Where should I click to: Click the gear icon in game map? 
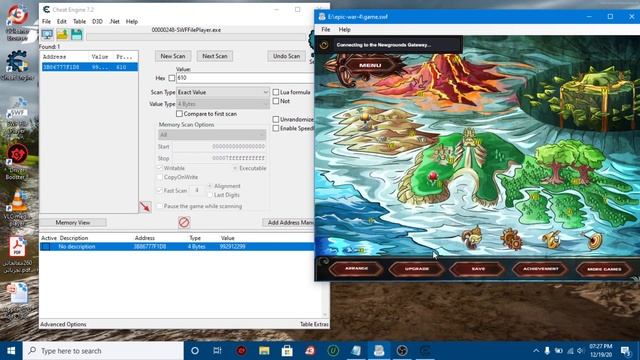pyautogui.click(x=511, y=239)
